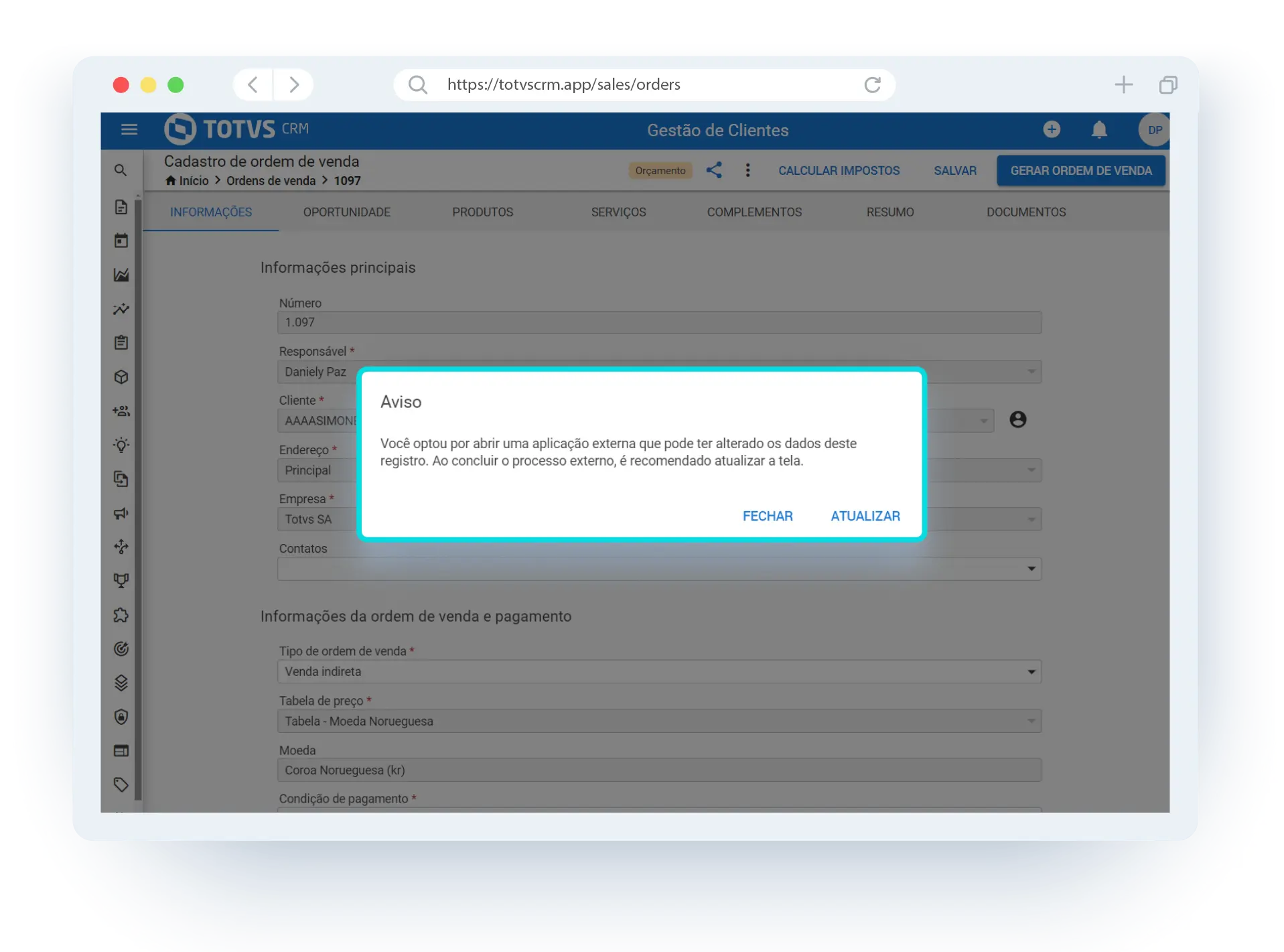Open the sidebar clipboard icon
Viewport: 1284px width, 952px height.
point(121,342)
